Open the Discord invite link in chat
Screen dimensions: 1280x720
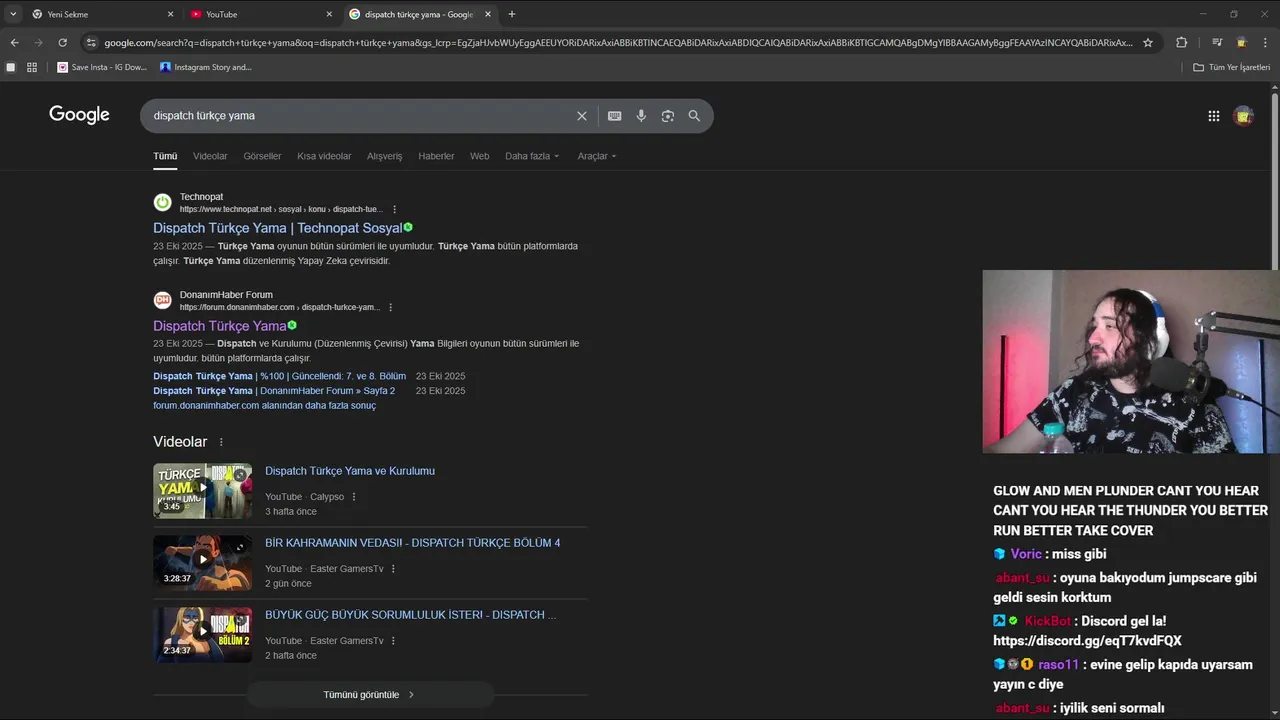pos(1087,641)
